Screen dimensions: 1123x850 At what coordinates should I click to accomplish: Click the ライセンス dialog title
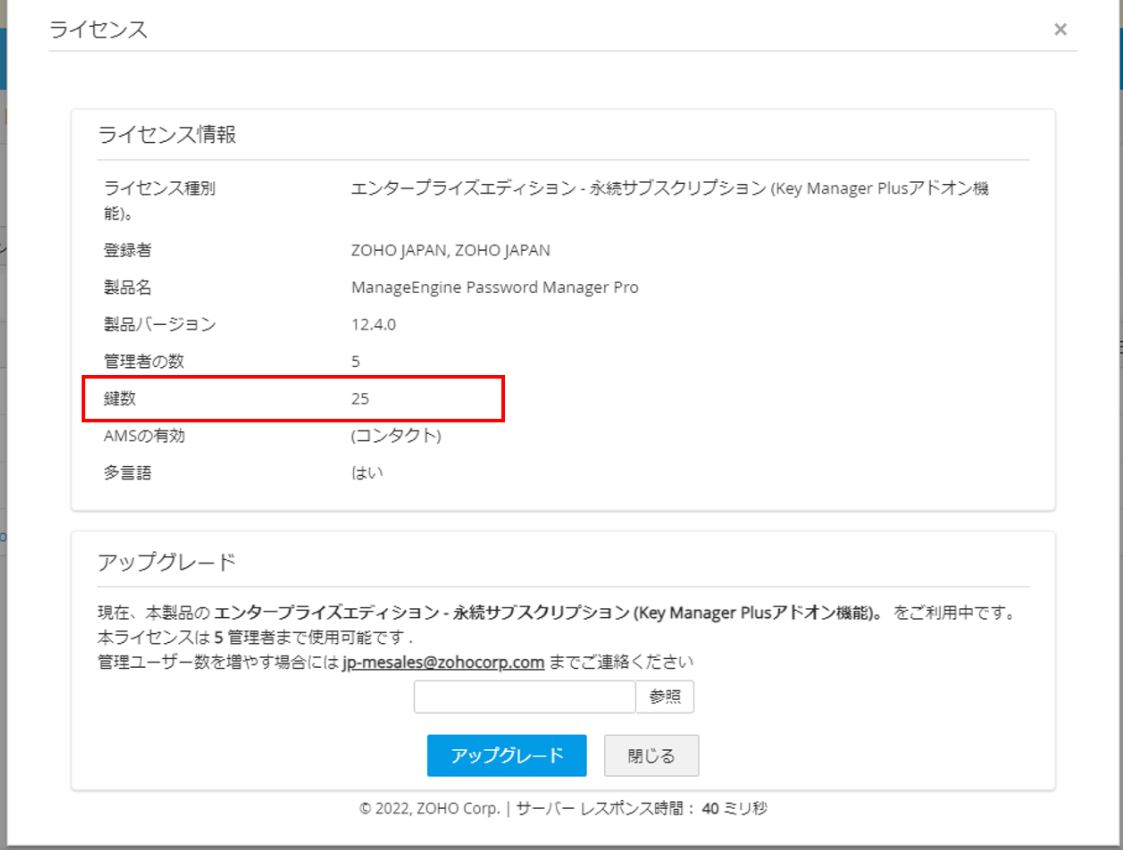click(x=98, y=29)
